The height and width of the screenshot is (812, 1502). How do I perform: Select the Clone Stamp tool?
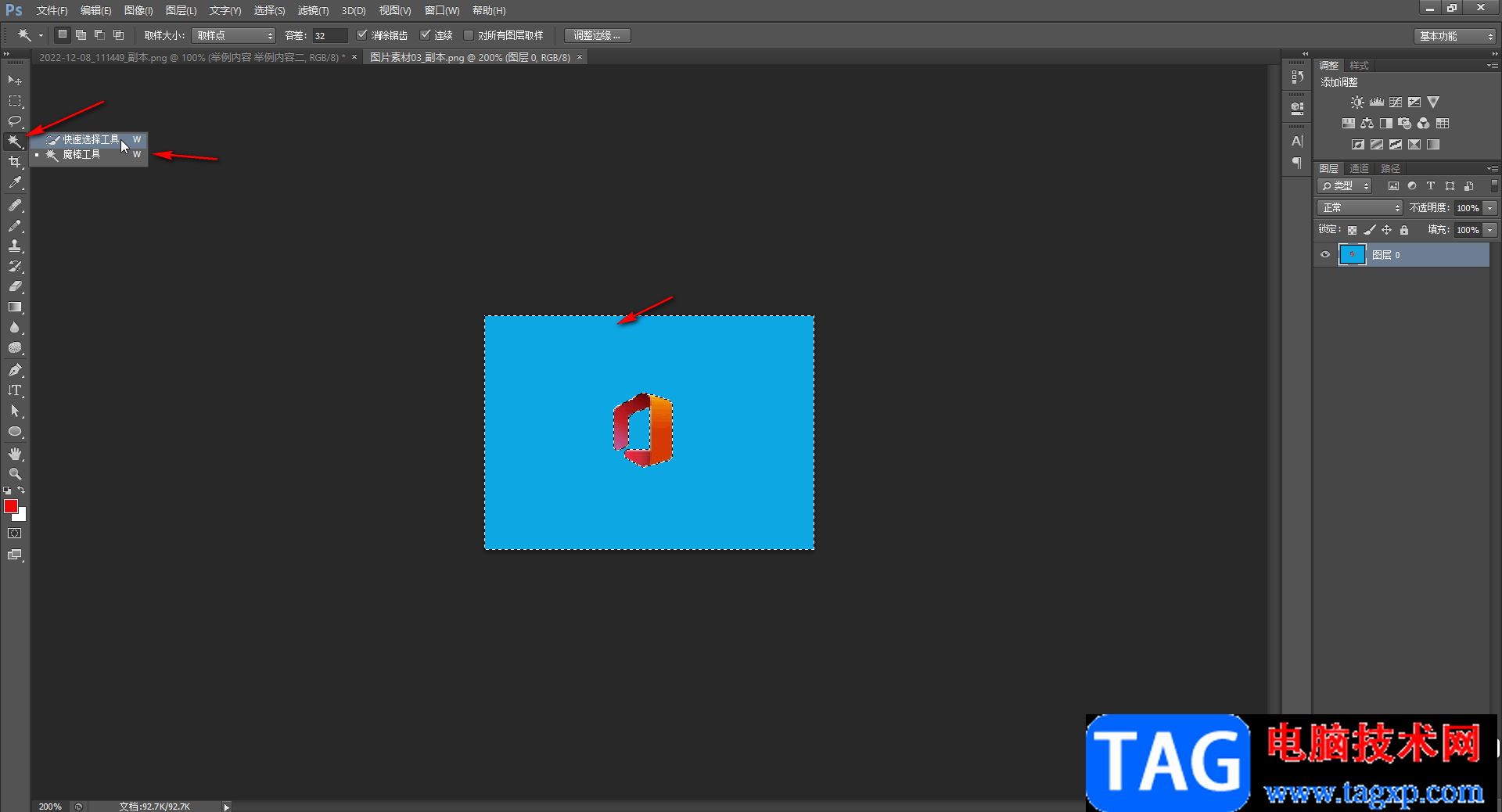point(15,246)
